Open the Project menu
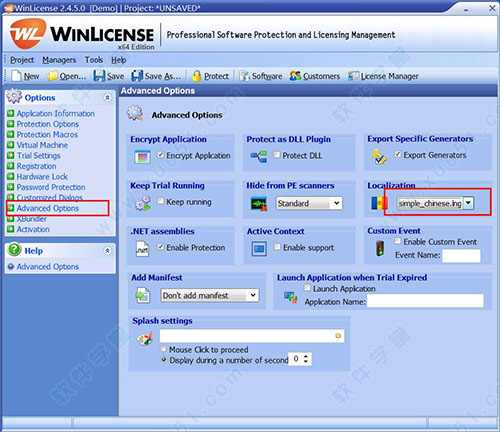 click(x=22, y=60)
